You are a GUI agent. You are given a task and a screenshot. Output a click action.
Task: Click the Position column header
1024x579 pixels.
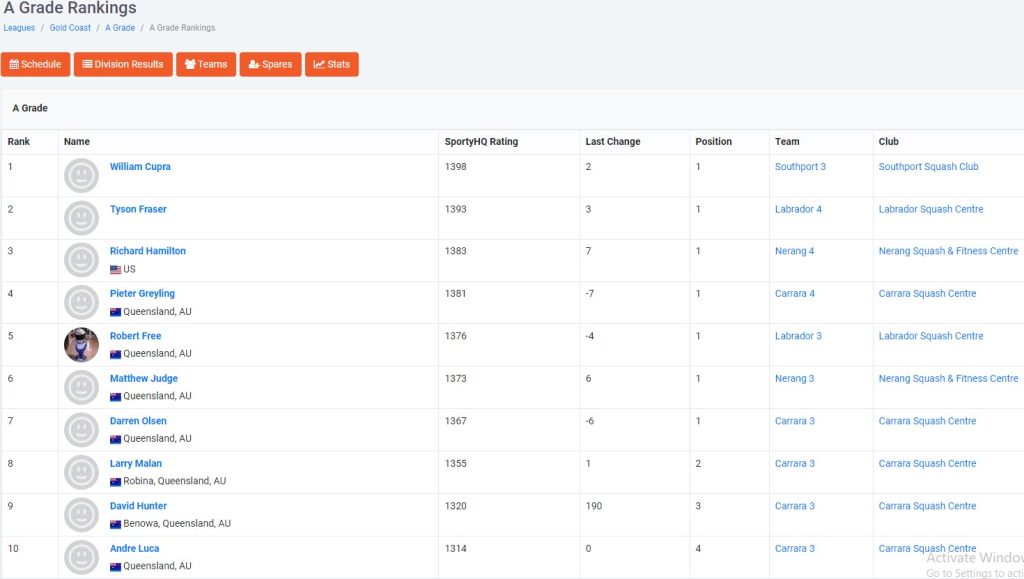pos(713,142)
